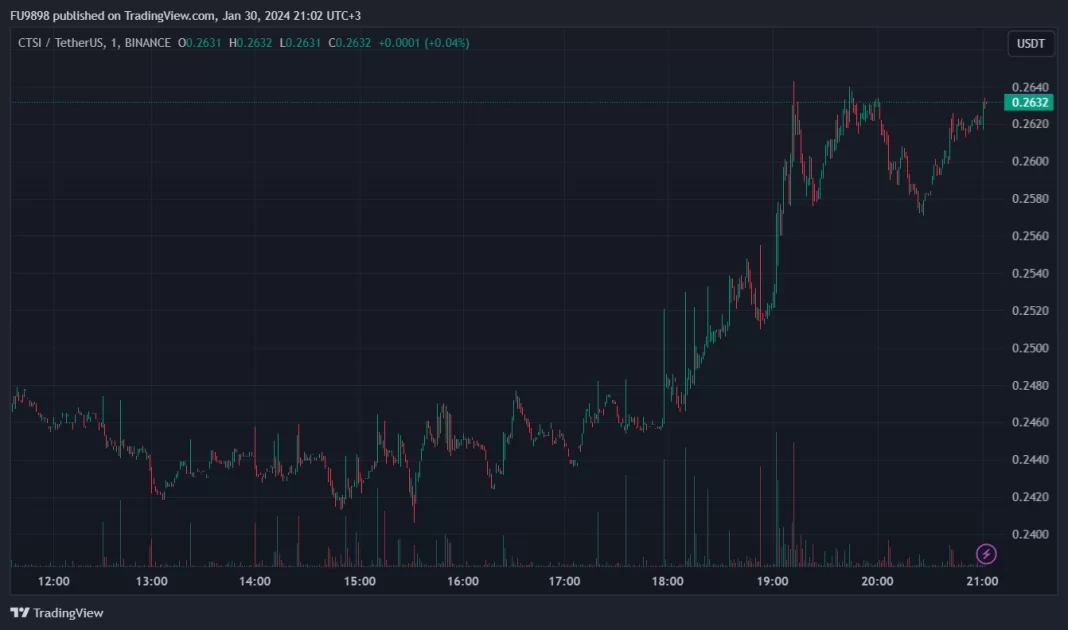Click the 15:00 label on time axis

[x=359, y=581]
